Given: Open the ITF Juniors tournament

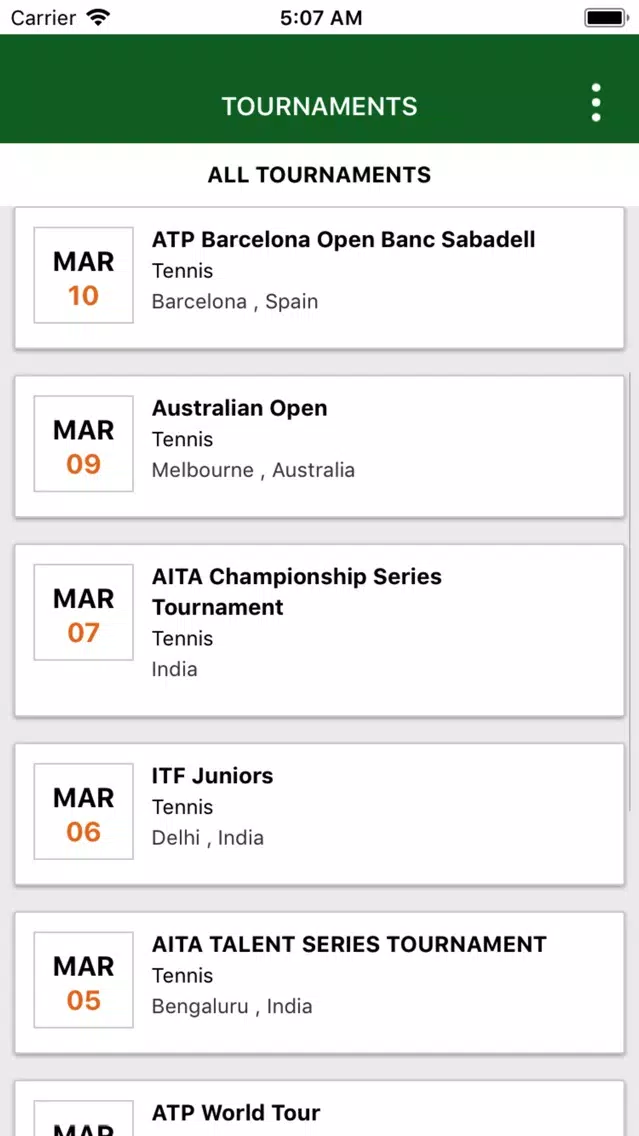Looking at the screenshot, I should tap(320, 814).
